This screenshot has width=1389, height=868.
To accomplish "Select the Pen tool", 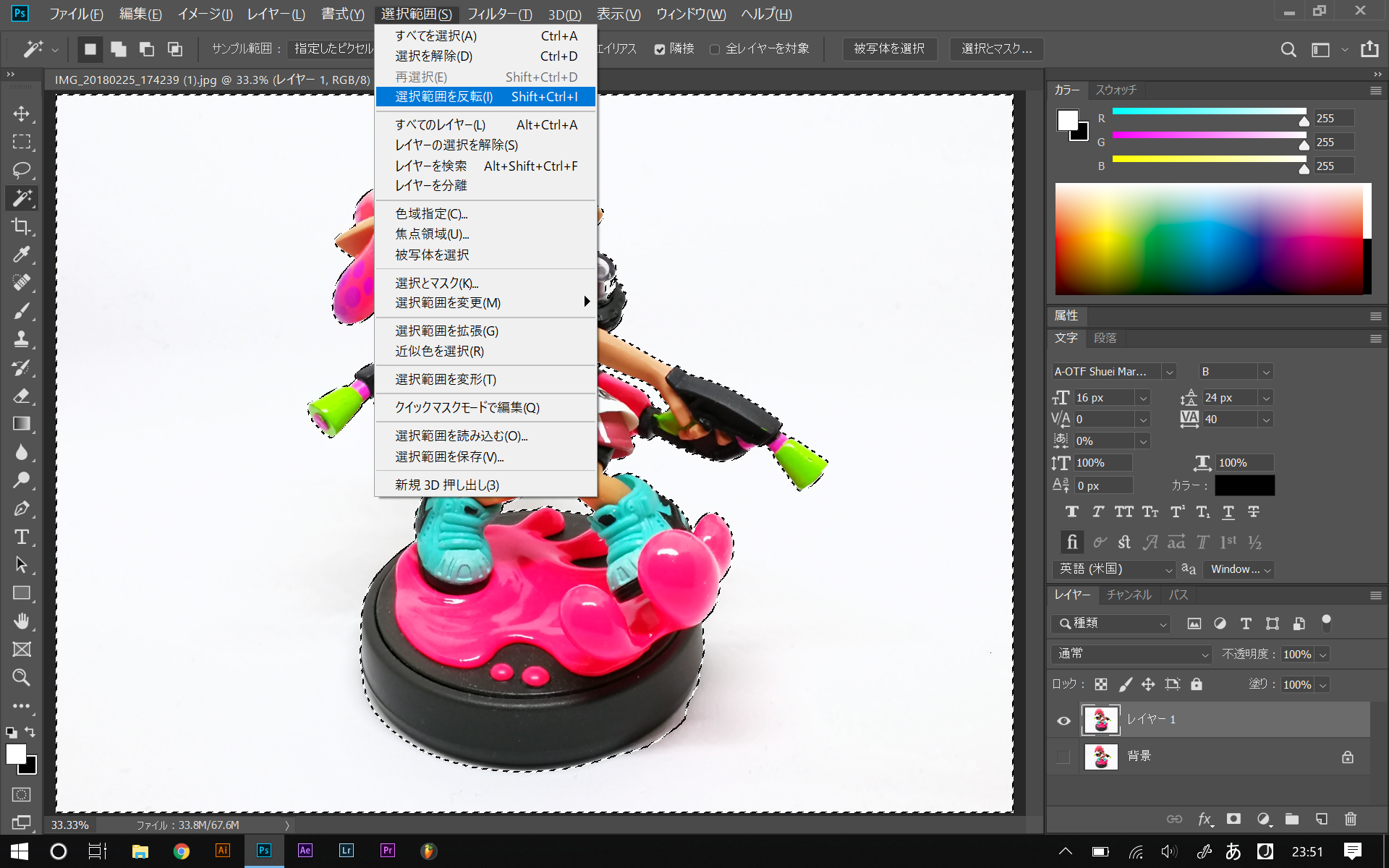I will coord(22,509).
